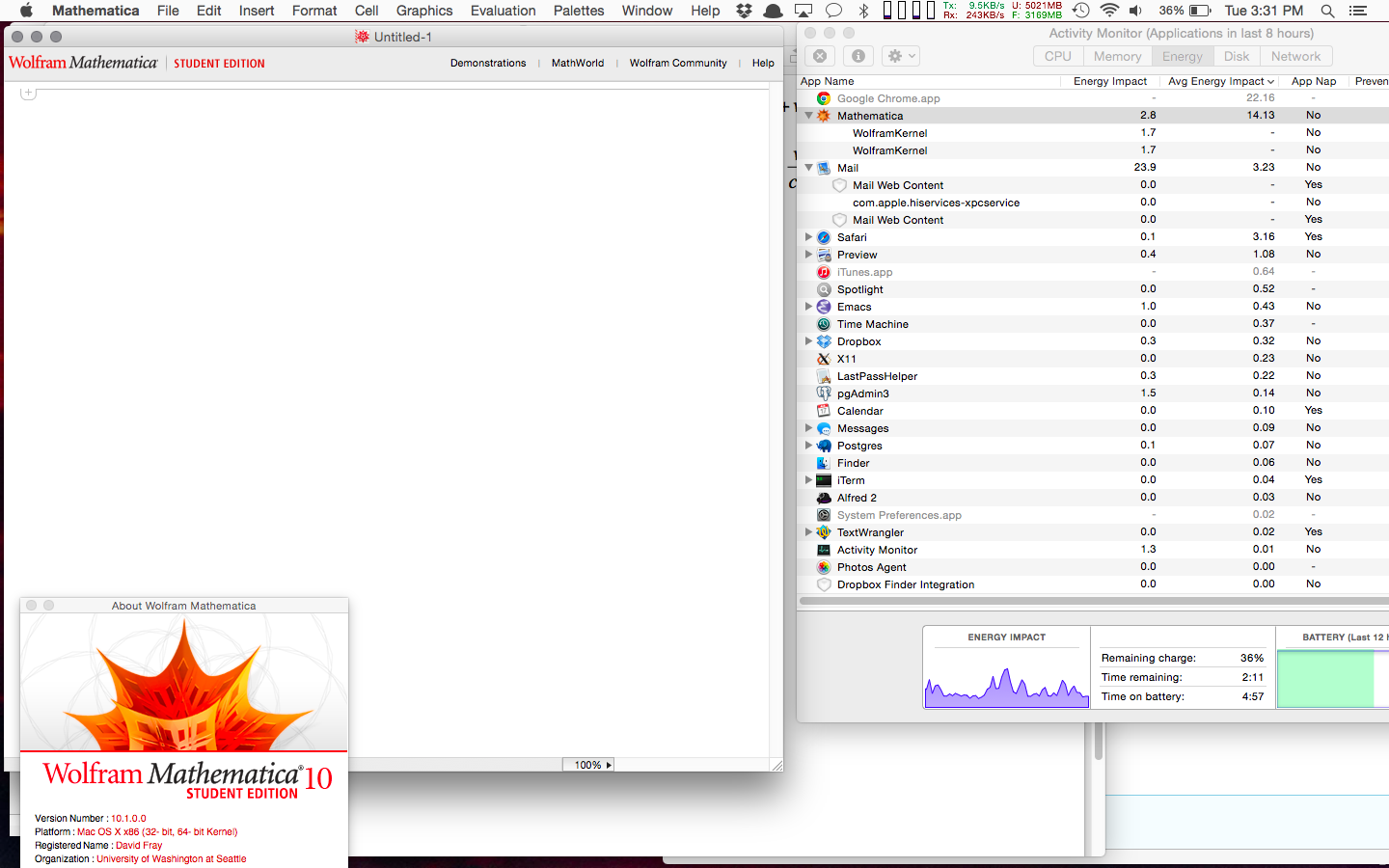The width and height of the screenshot is (1389, 868).
Task: Collapse the Mathematica process group
Action: 808,116
